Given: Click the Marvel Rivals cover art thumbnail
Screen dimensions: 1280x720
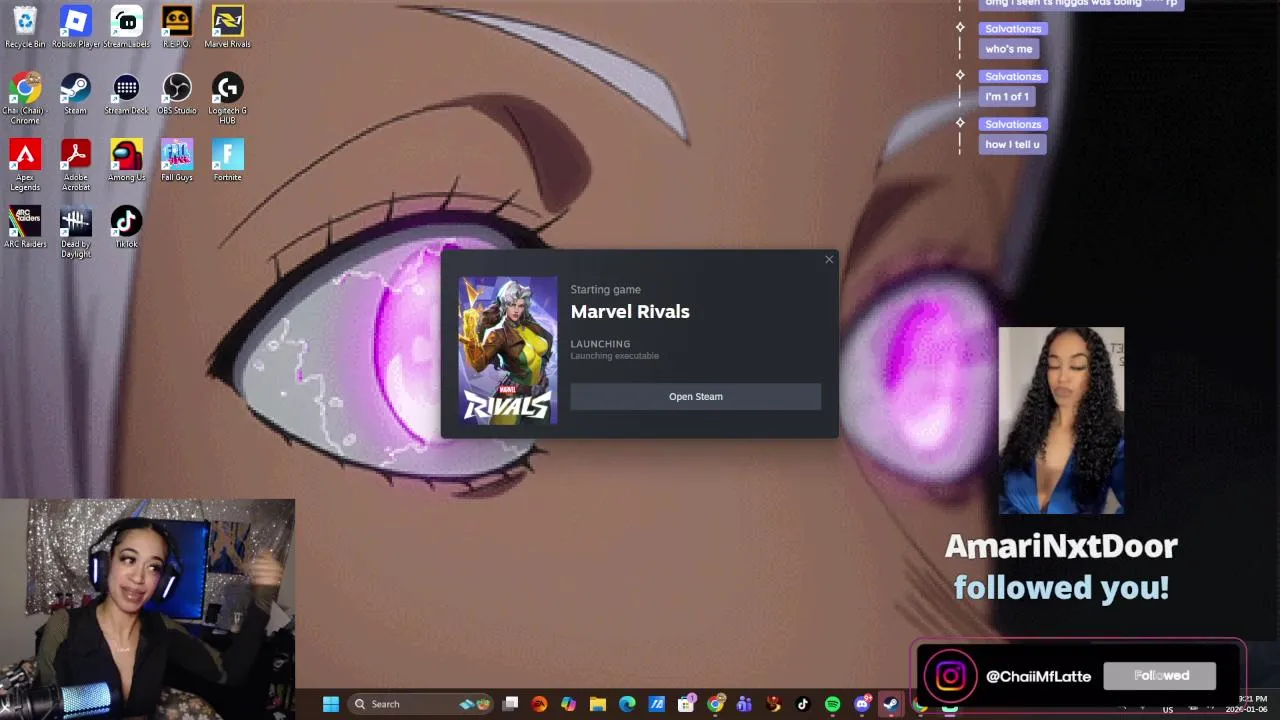Looking at the screenshot, I should (x=508, y=350).
